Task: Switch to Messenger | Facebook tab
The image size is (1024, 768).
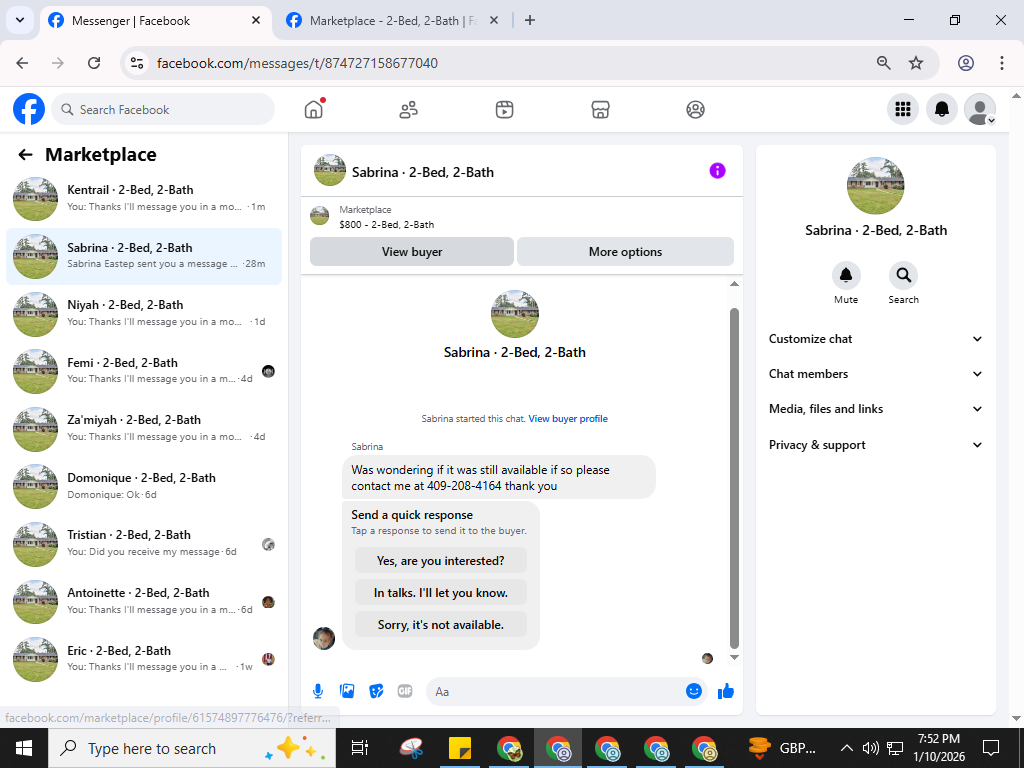Action: pos(157,21)
